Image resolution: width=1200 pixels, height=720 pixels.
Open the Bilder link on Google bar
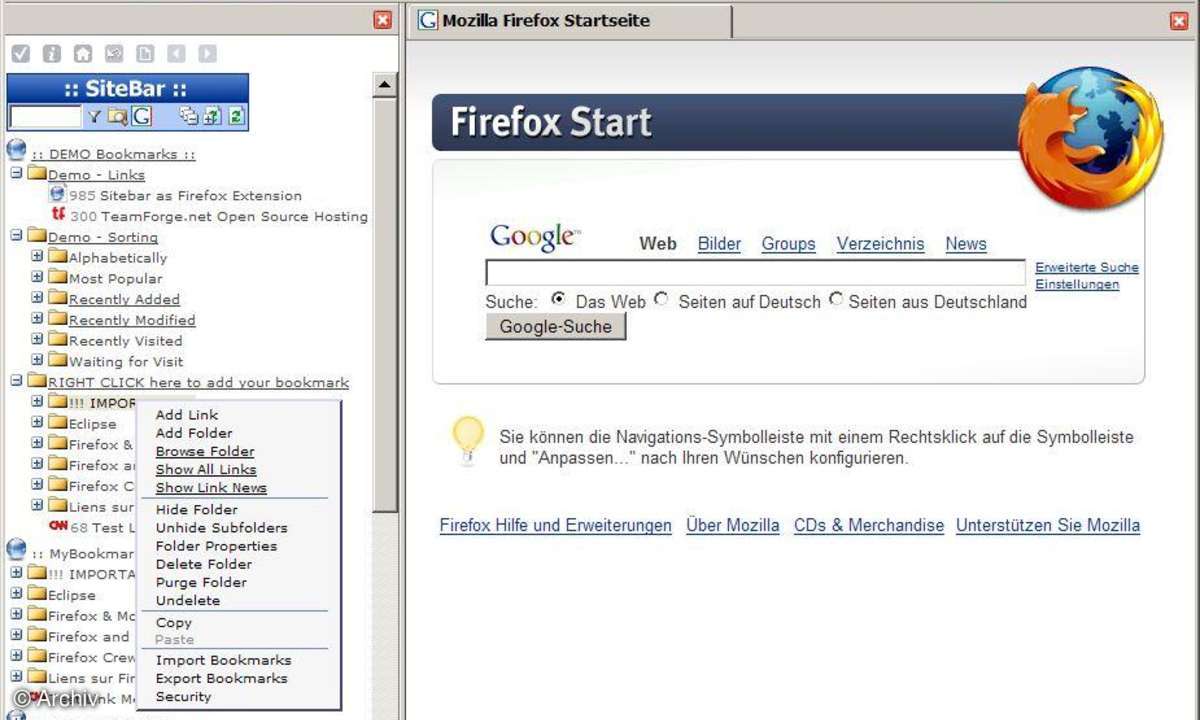tap(719, 243)
